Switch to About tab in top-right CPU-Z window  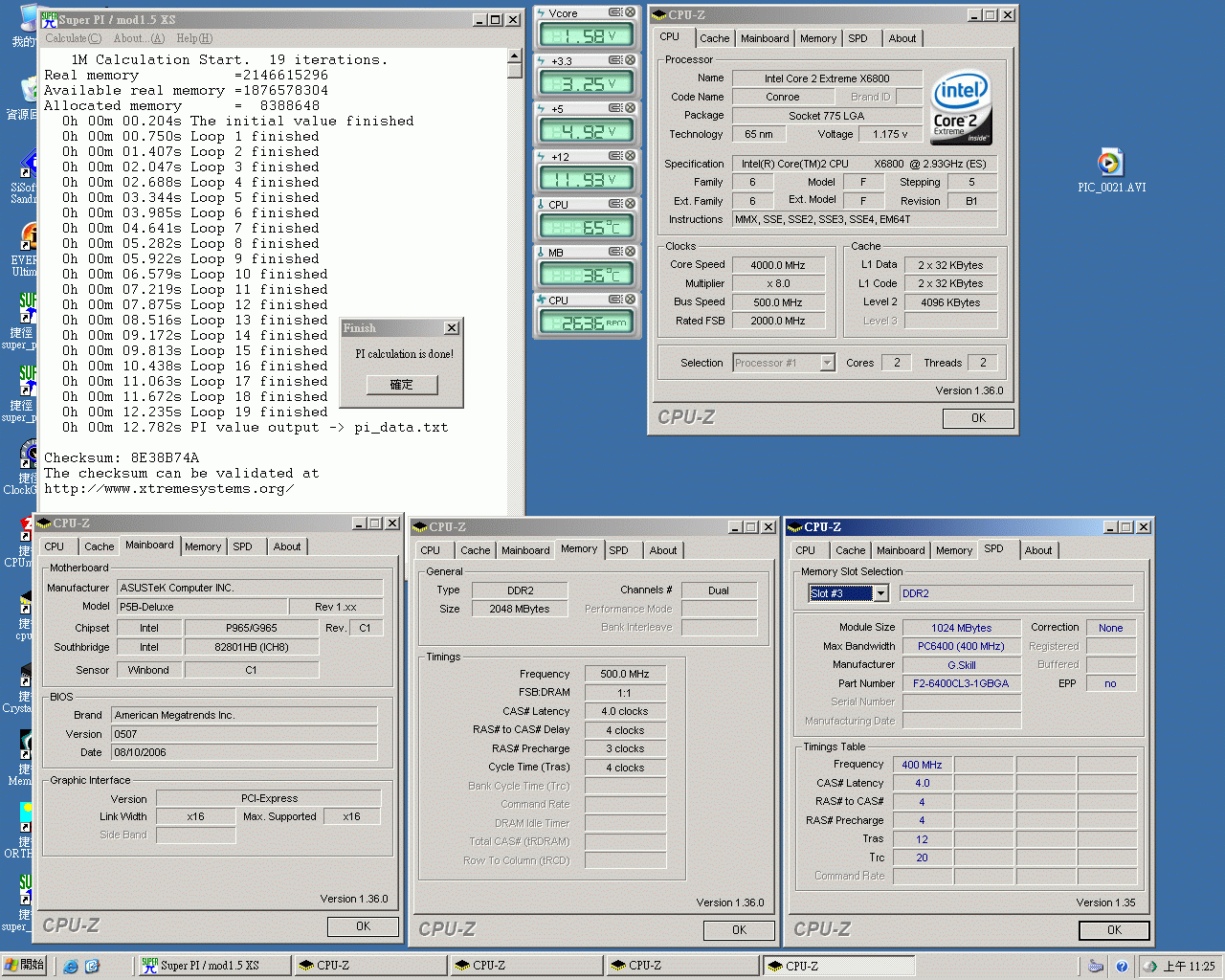tap(902, 38)
